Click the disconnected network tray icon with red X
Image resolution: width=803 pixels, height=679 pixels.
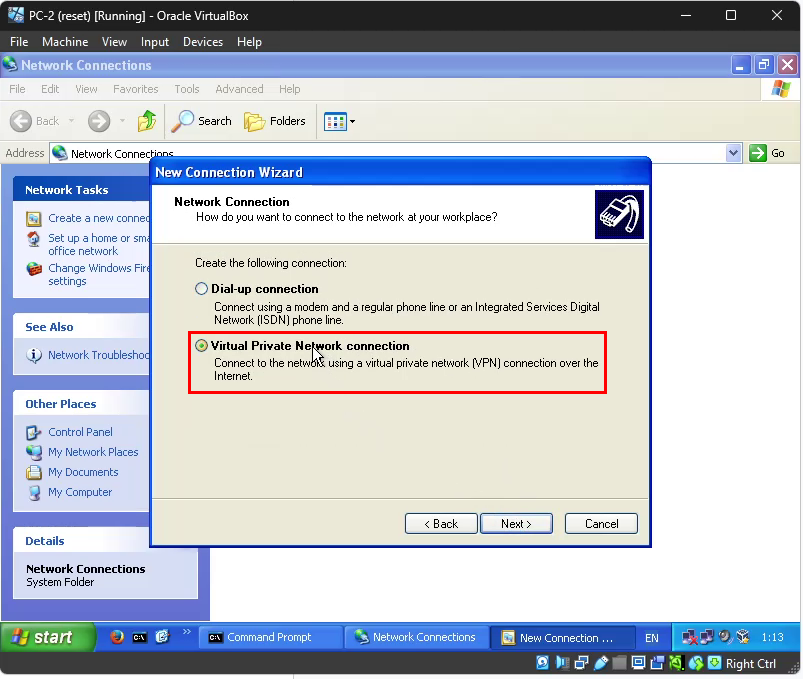click(689, 638)
